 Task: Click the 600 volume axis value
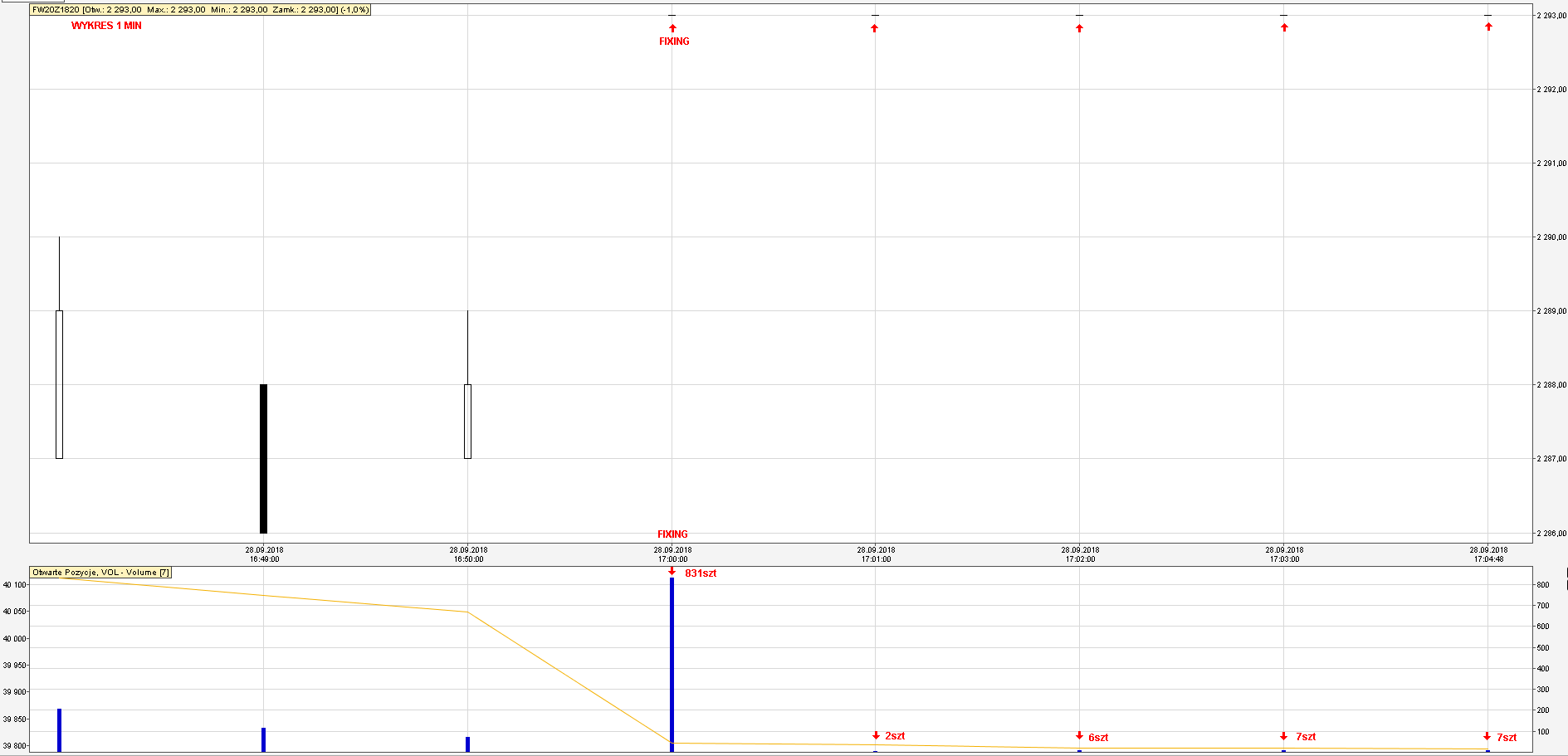point(1542,627)
